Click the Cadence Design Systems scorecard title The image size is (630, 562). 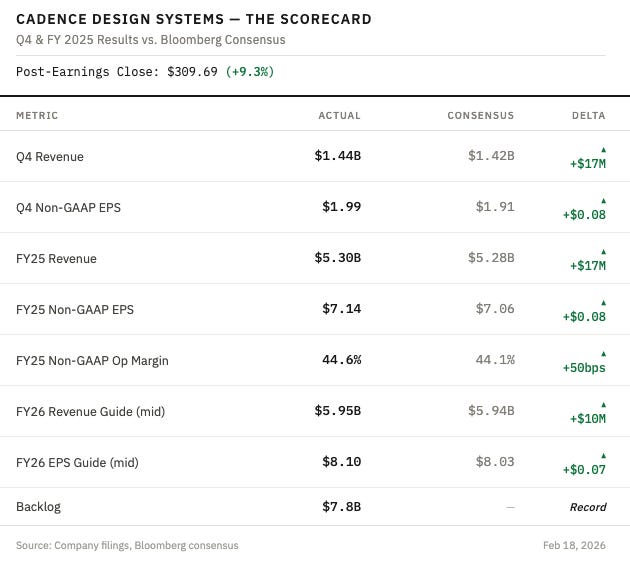click(194, 19)
